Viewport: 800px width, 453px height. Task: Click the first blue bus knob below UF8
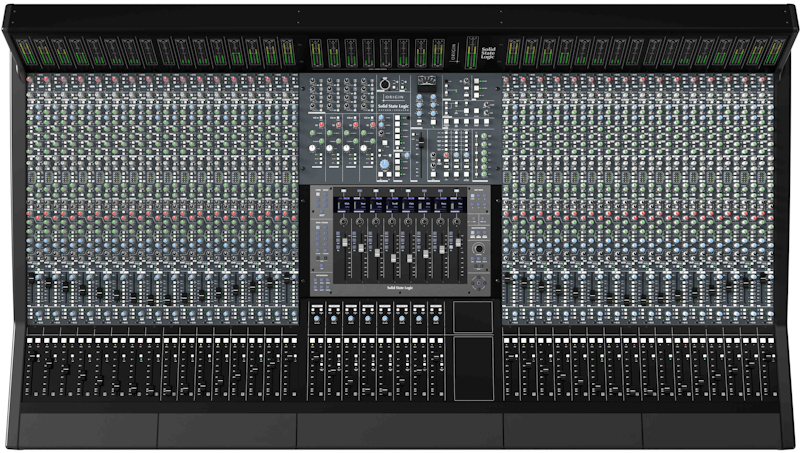click(317, 318)
